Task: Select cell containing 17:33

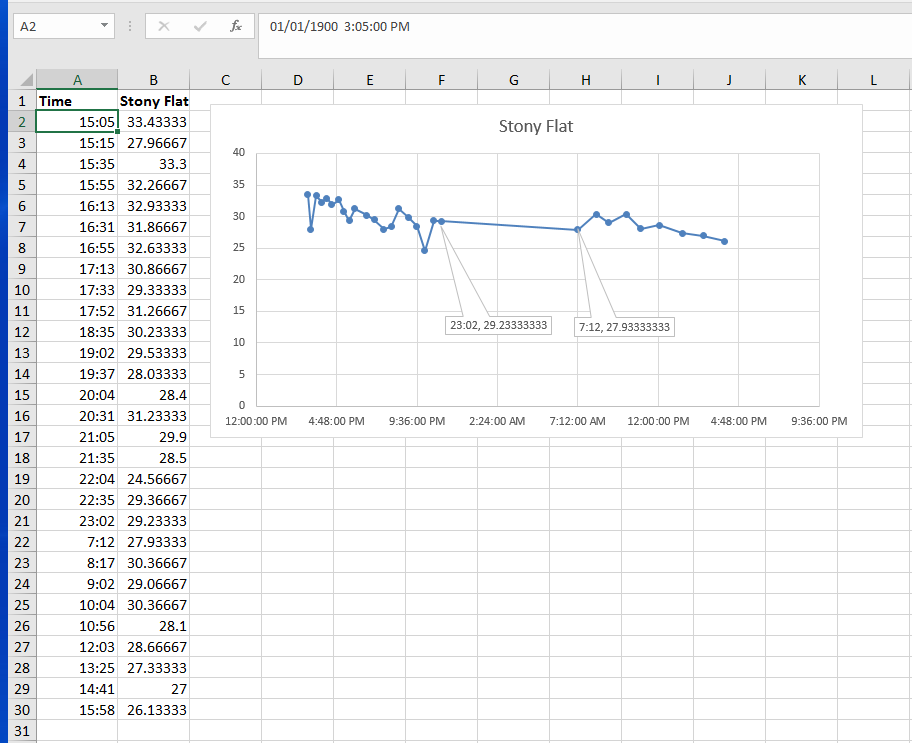Action: (77, 290)
